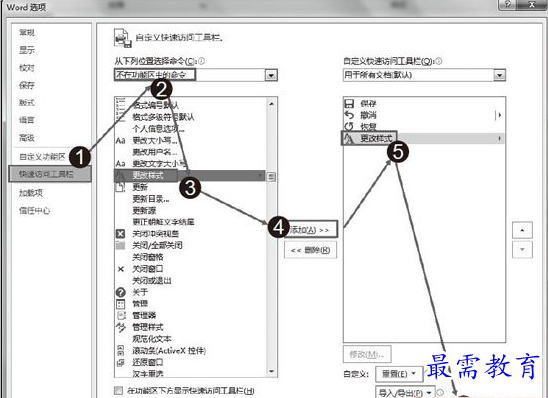Screen dimensions: 548x398
Task: Open the 常规 options category
Action: 27,32
